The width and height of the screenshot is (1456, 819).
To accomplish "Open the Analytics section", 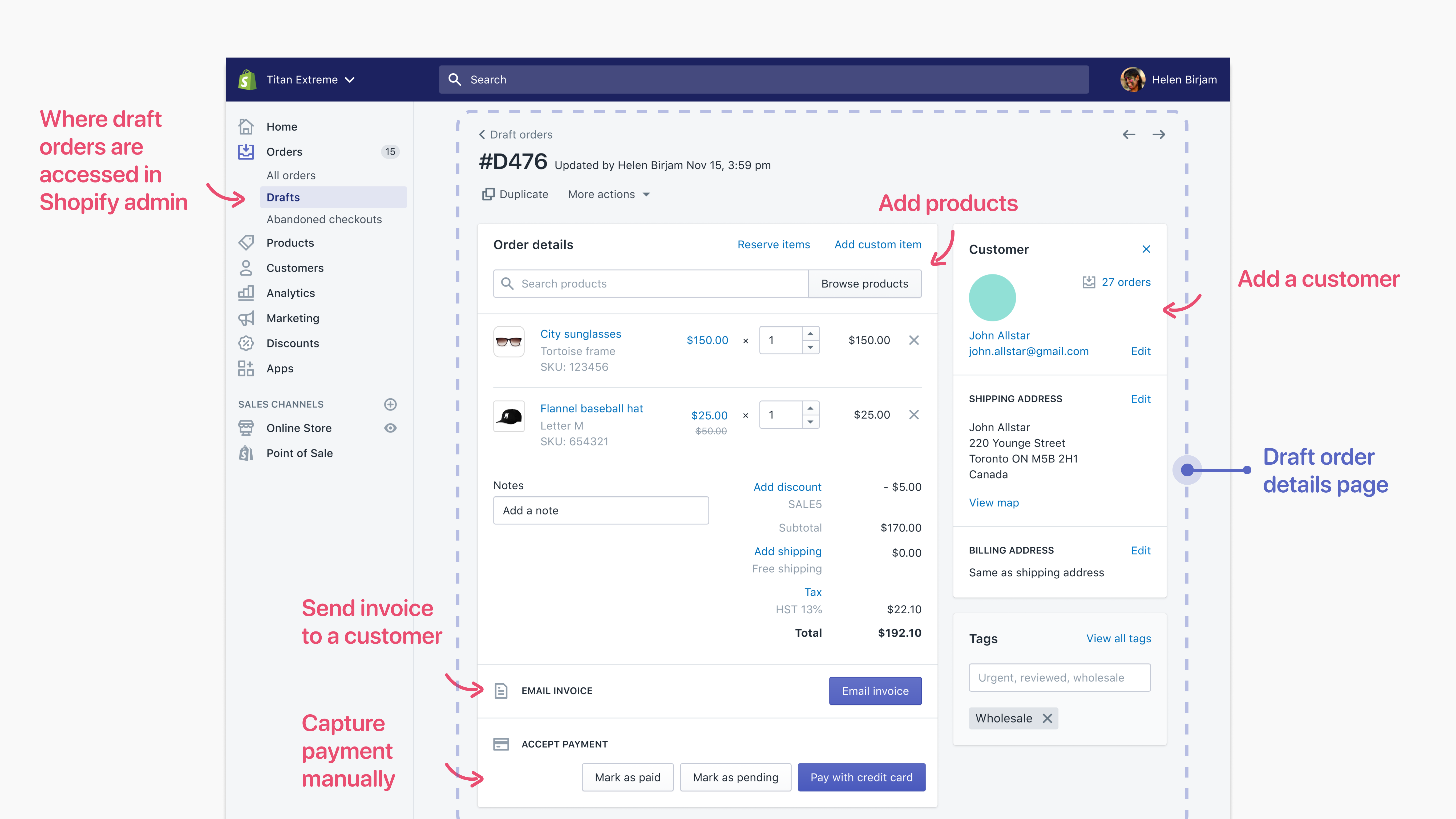I will [x=290, y=293].
